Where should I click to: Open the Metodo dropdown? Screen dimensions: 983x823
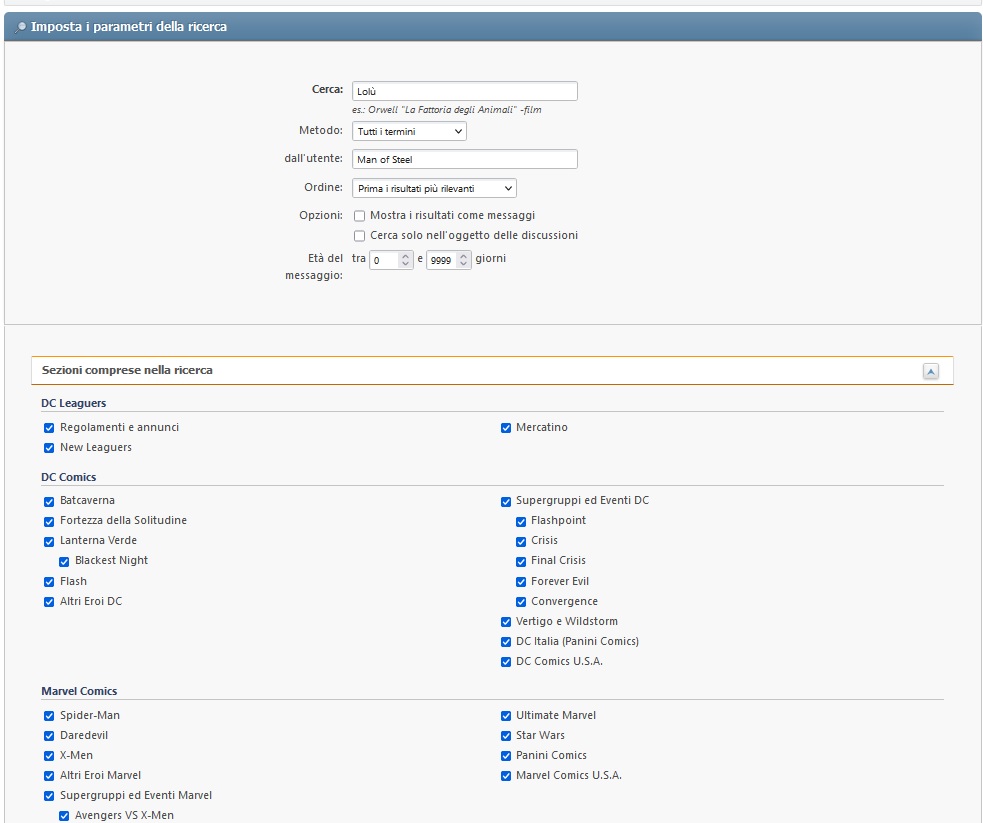coord(409,131)
